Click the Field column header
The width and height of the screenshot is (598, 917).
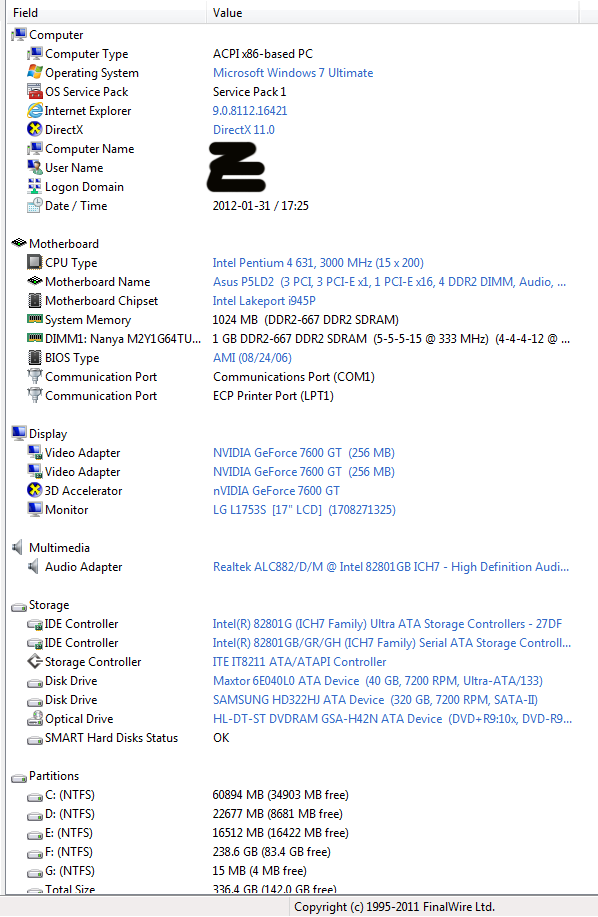[107, 12]
